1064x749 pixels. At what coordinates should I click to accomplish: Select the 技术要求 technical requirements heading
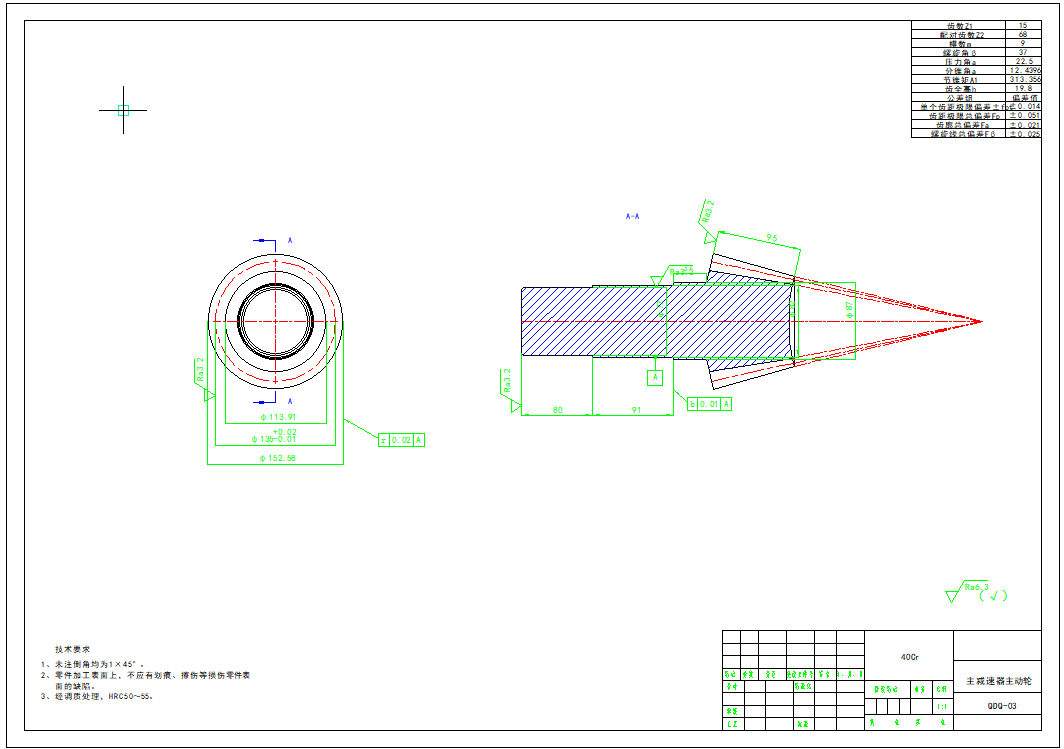pyautogui.click(x=73, y=649)
